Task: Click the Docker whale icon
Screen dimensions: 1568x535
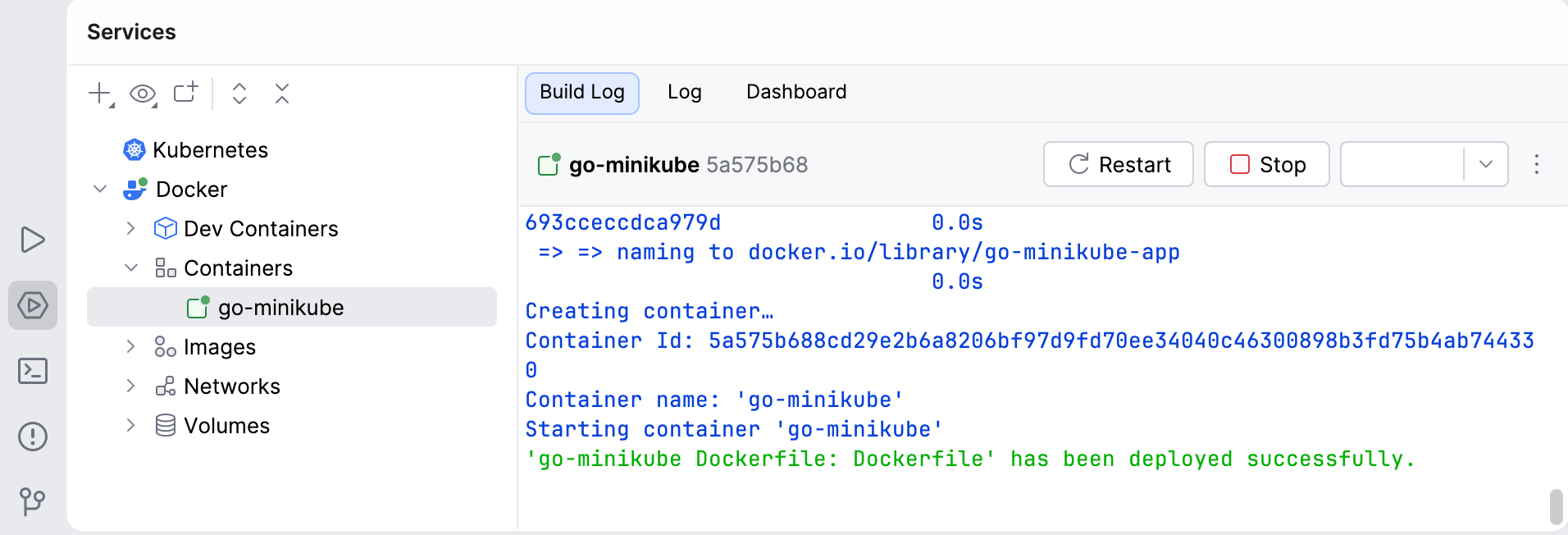Action: 134,190
